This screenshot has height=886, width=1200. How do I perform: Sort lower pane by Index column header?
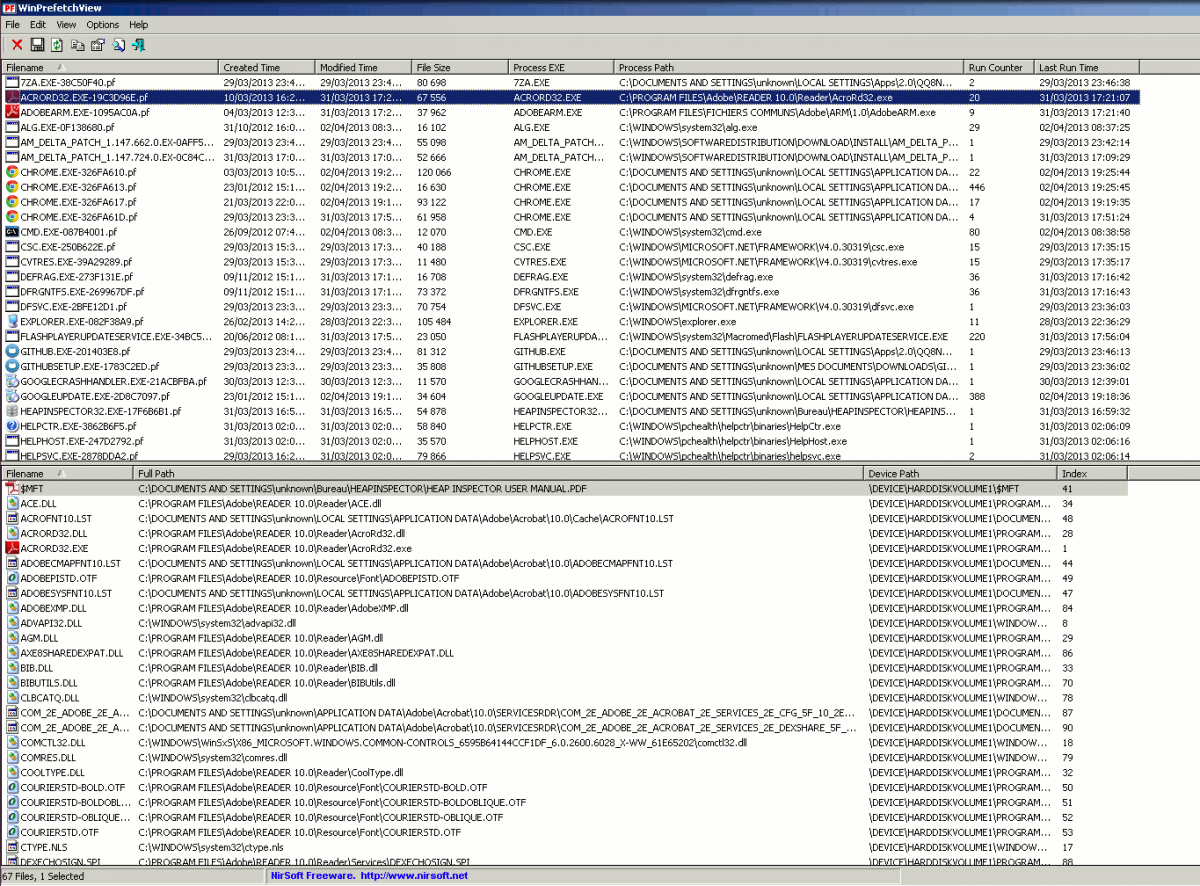coord(1074,473)
